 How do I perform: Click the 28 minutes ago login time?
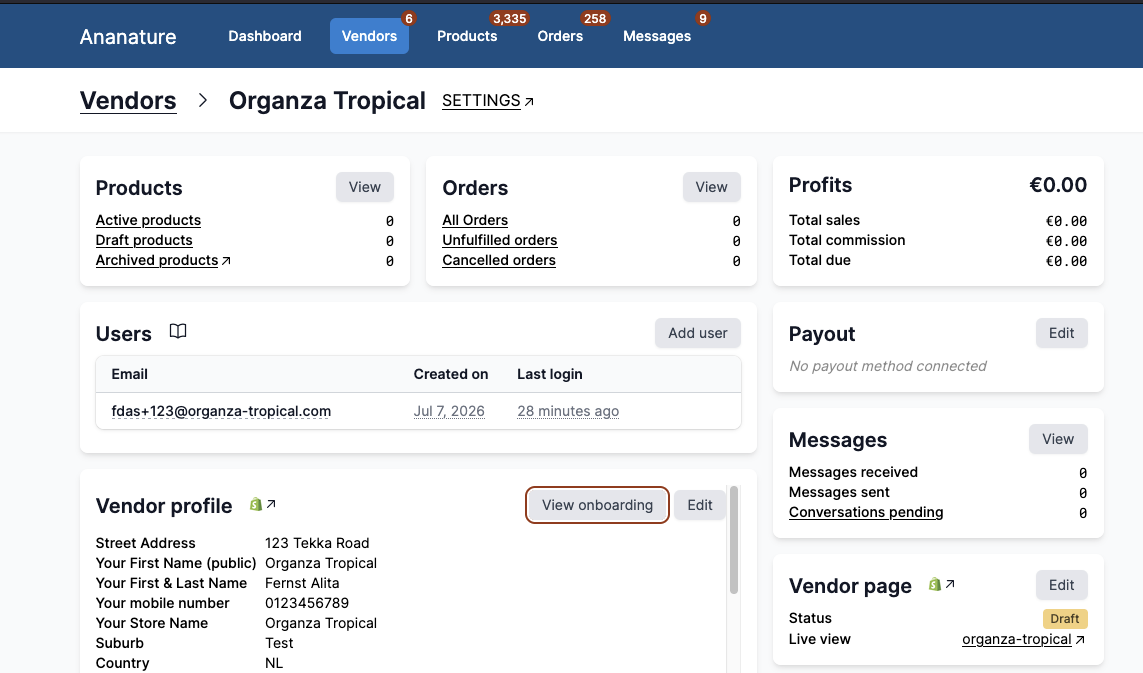coord(568,411)
